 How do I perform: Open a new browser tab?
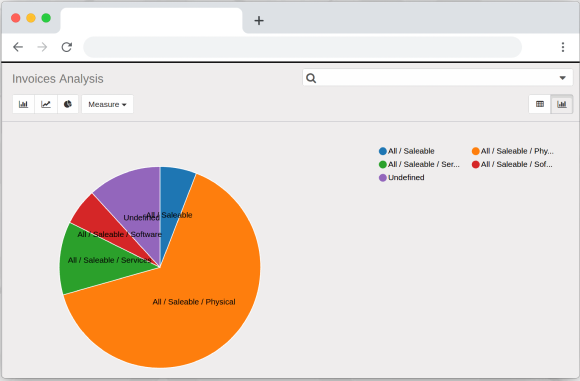click(x=259, y=20)
